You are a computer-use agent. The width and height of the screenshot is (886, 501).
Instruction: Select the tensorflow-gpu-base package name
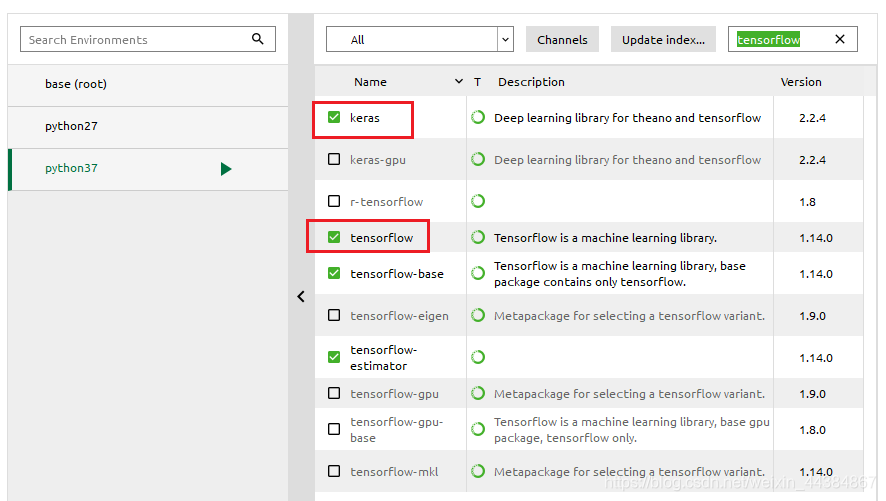click(396, 430)
